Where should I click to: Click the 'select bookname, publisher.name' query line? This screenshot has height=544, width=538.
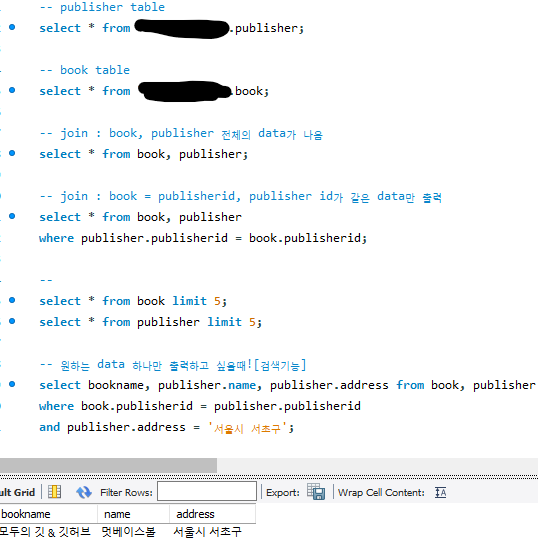(288, 385)
